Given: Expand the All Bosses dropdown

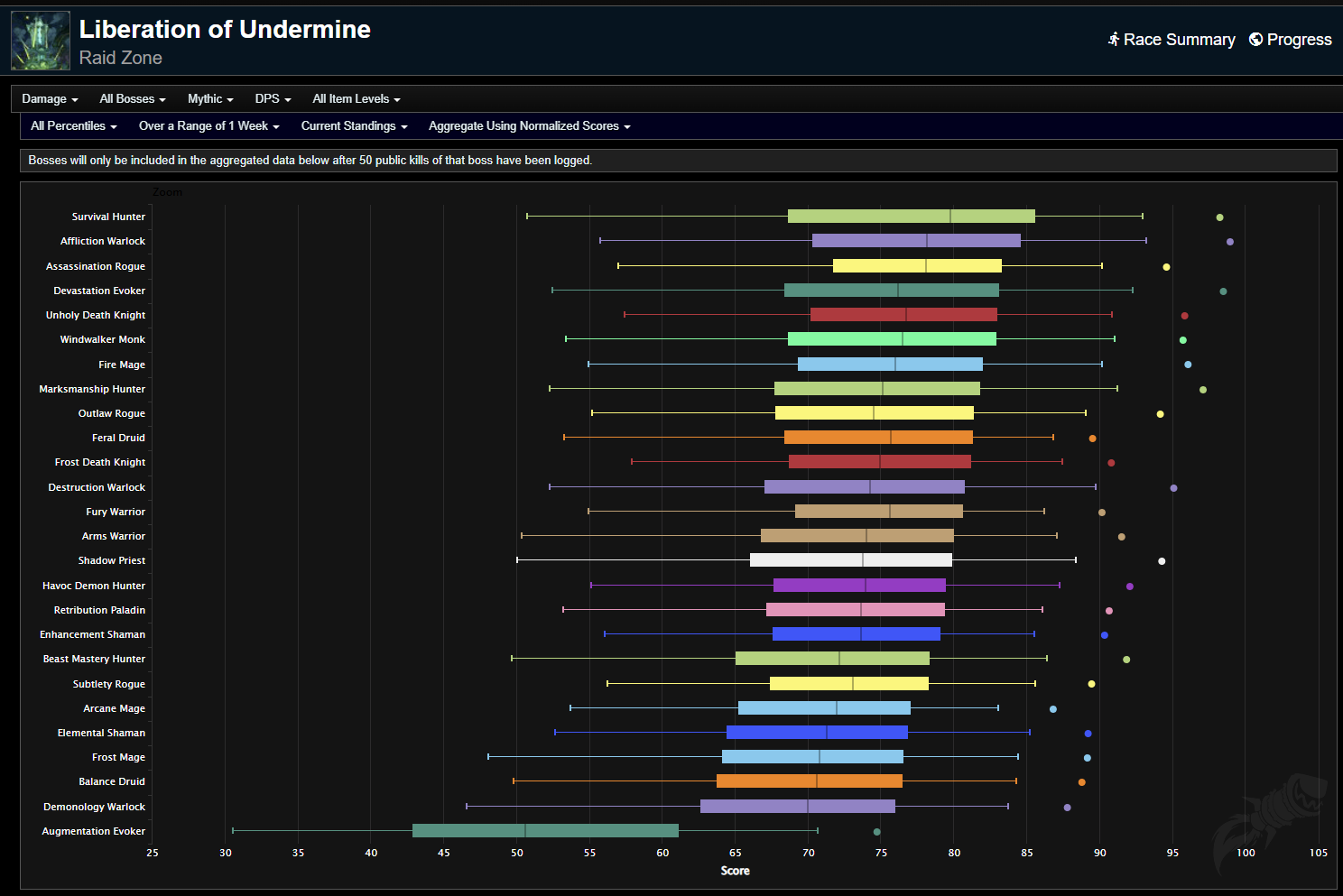Looking at the screenshot, I should pos(132,99).
